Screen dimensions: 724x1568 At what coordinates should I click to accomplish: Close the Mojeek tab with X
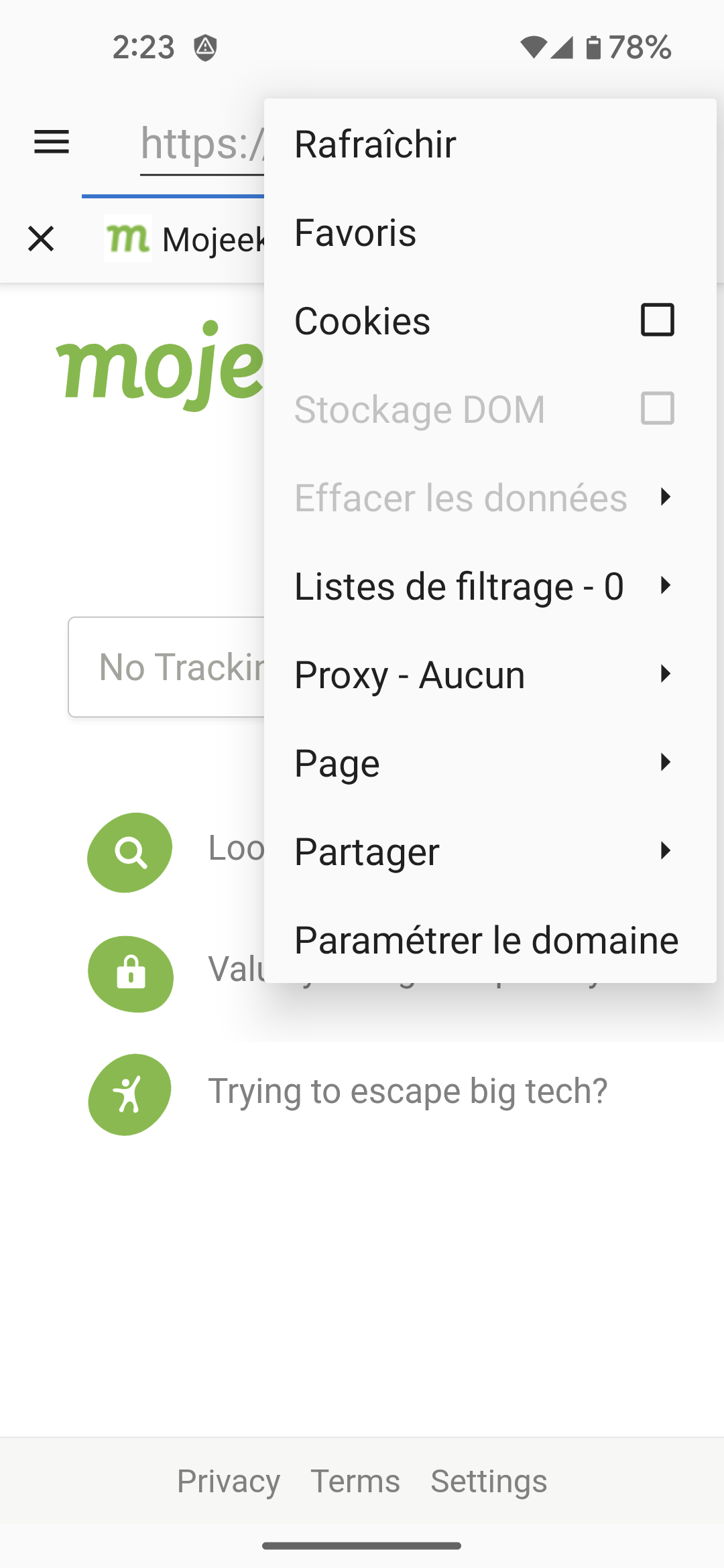click(41, 239)
